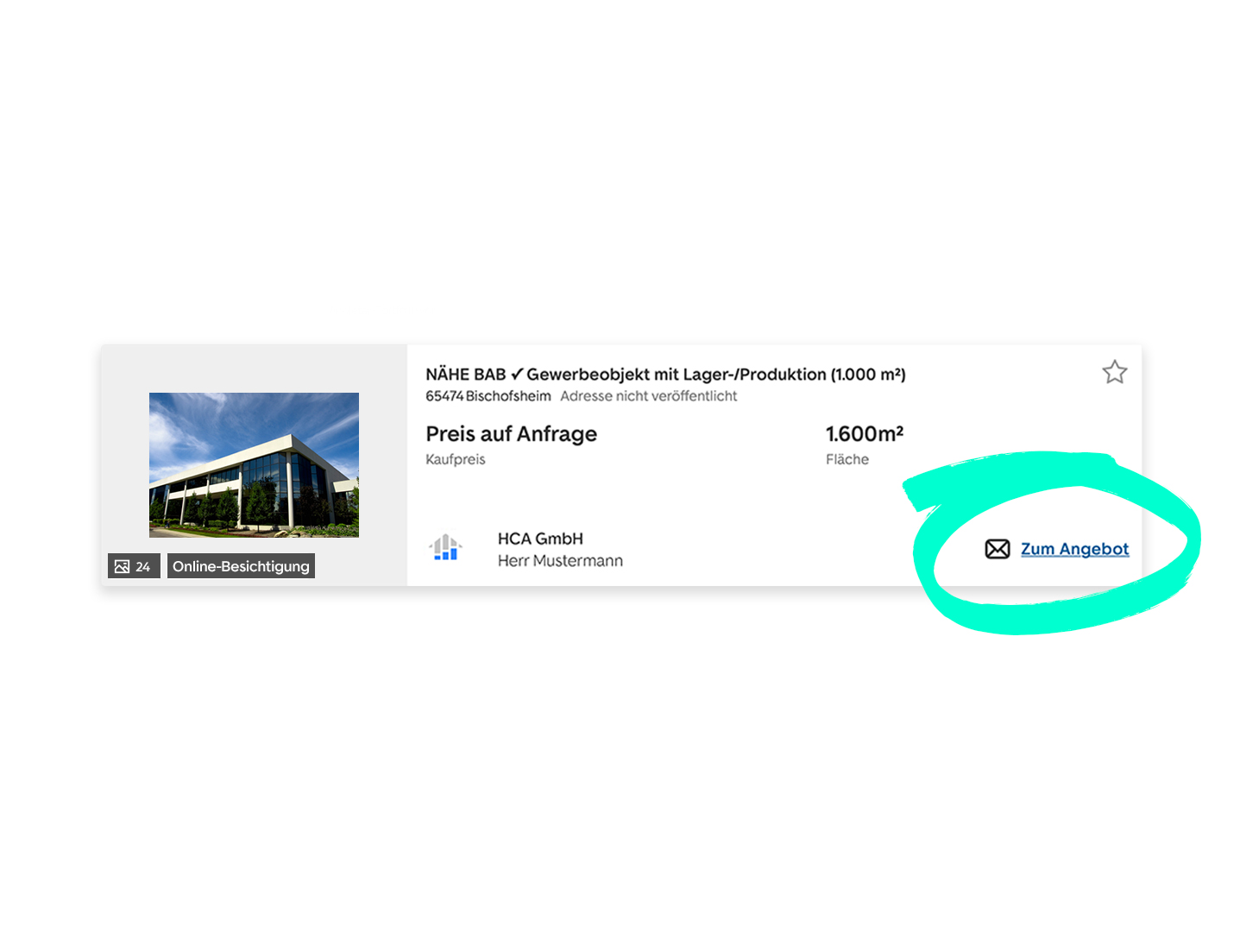Image resolution: width=1240 pixels, height=952 pixels.
Task: Click the HCA GmbH company logo
Action: tap(445, 547)
